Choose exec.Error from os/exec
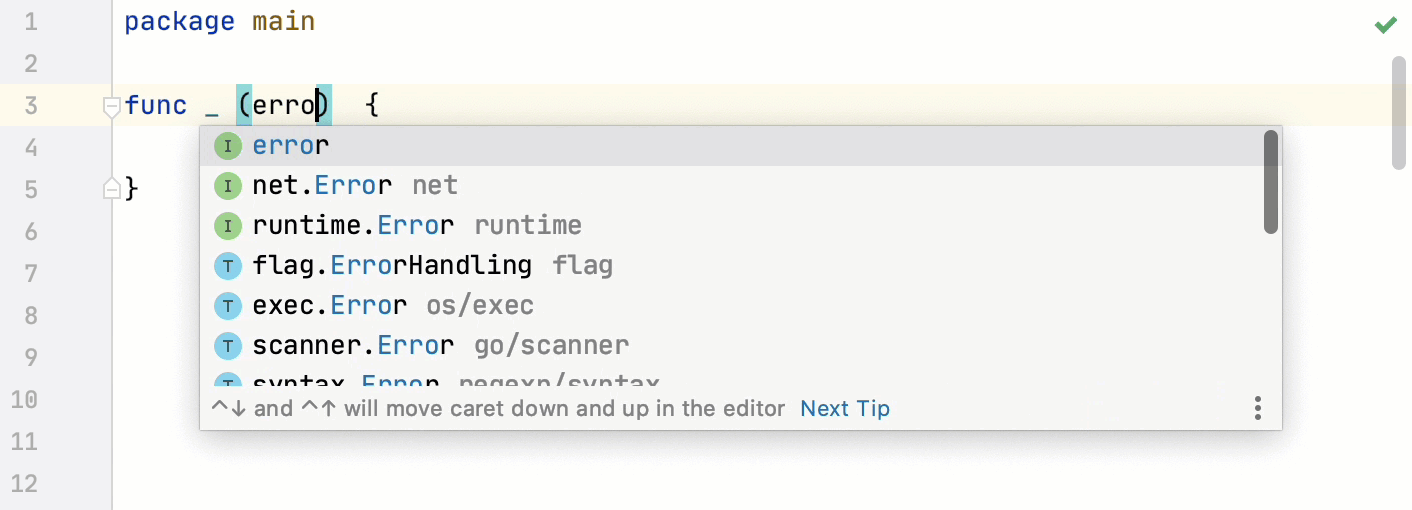 [330, 306]
